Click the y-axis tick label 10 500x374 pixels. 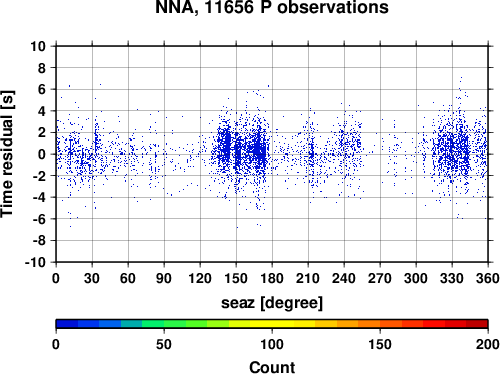[x=38, y=46]
